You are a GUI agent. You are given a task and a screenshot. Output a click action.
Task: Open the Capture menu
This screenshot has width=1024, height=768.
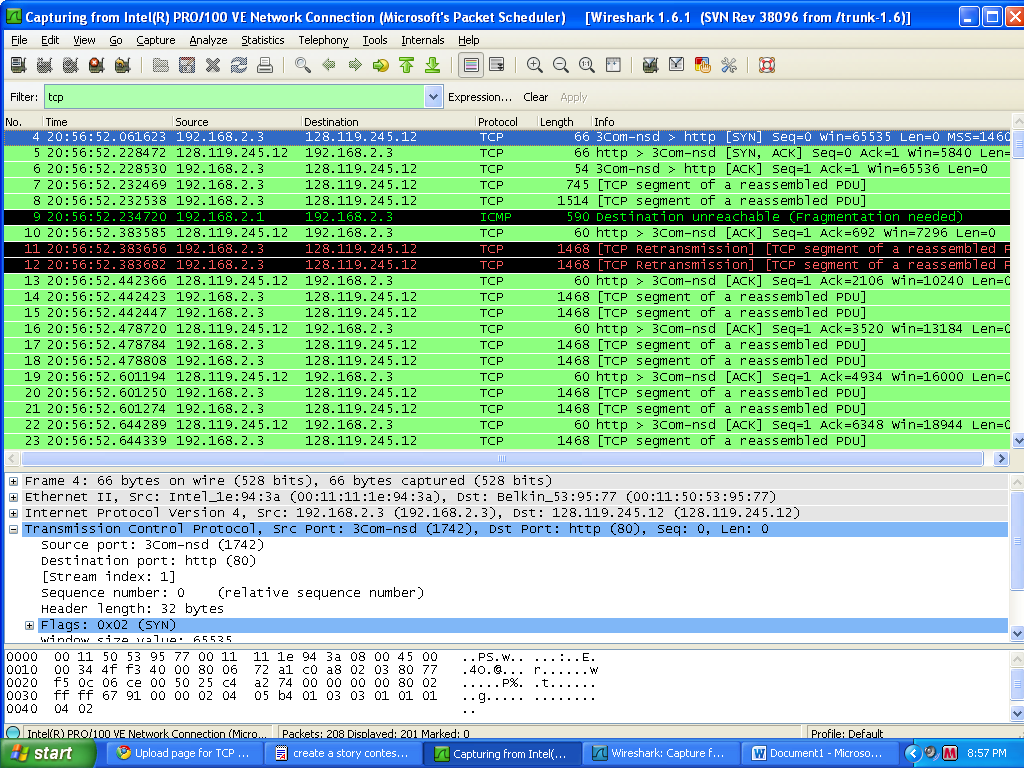click(155, 40)
